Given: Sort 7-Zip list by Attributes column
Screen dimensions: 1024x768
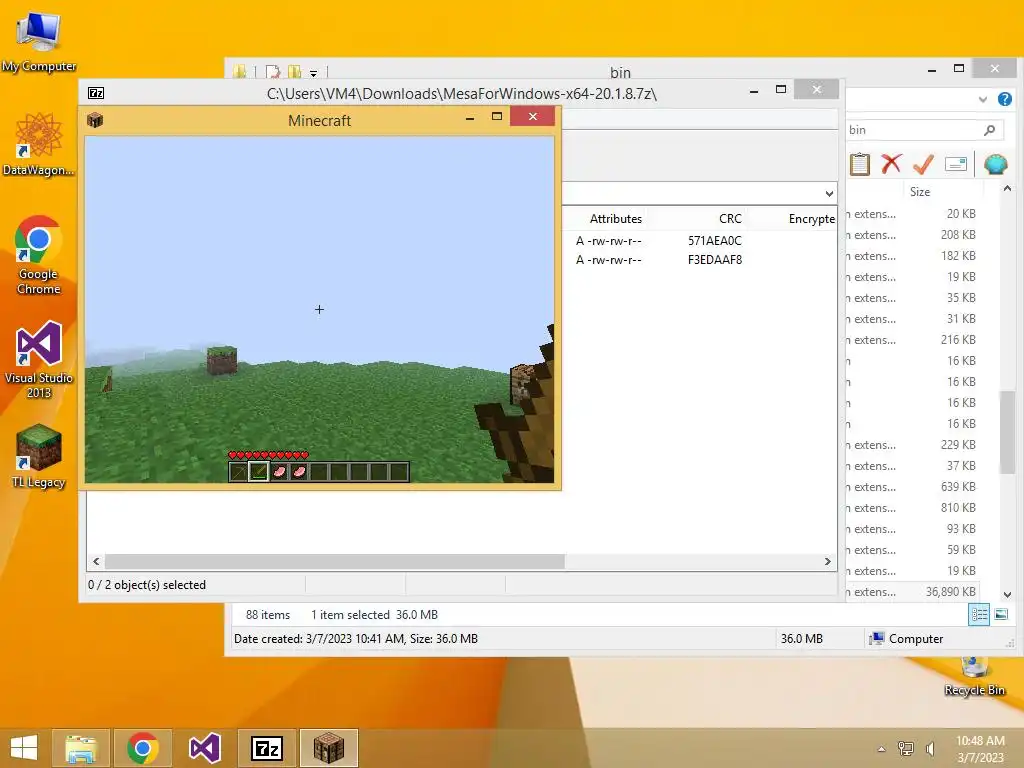Looking at the screenshot, I should (x=615, y=219).
